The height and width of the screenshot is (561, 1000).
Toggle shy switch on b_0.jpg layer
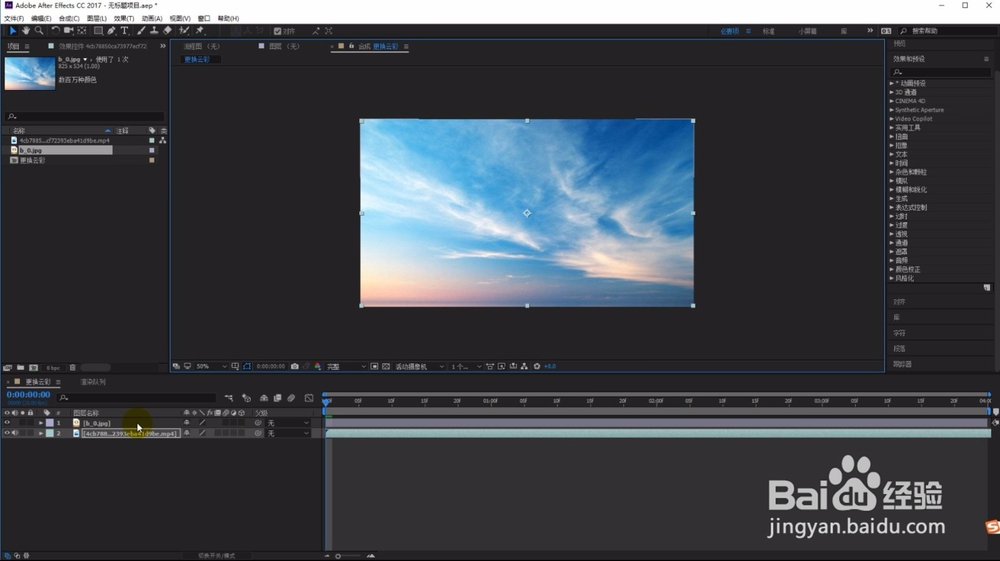pos(187,423)
